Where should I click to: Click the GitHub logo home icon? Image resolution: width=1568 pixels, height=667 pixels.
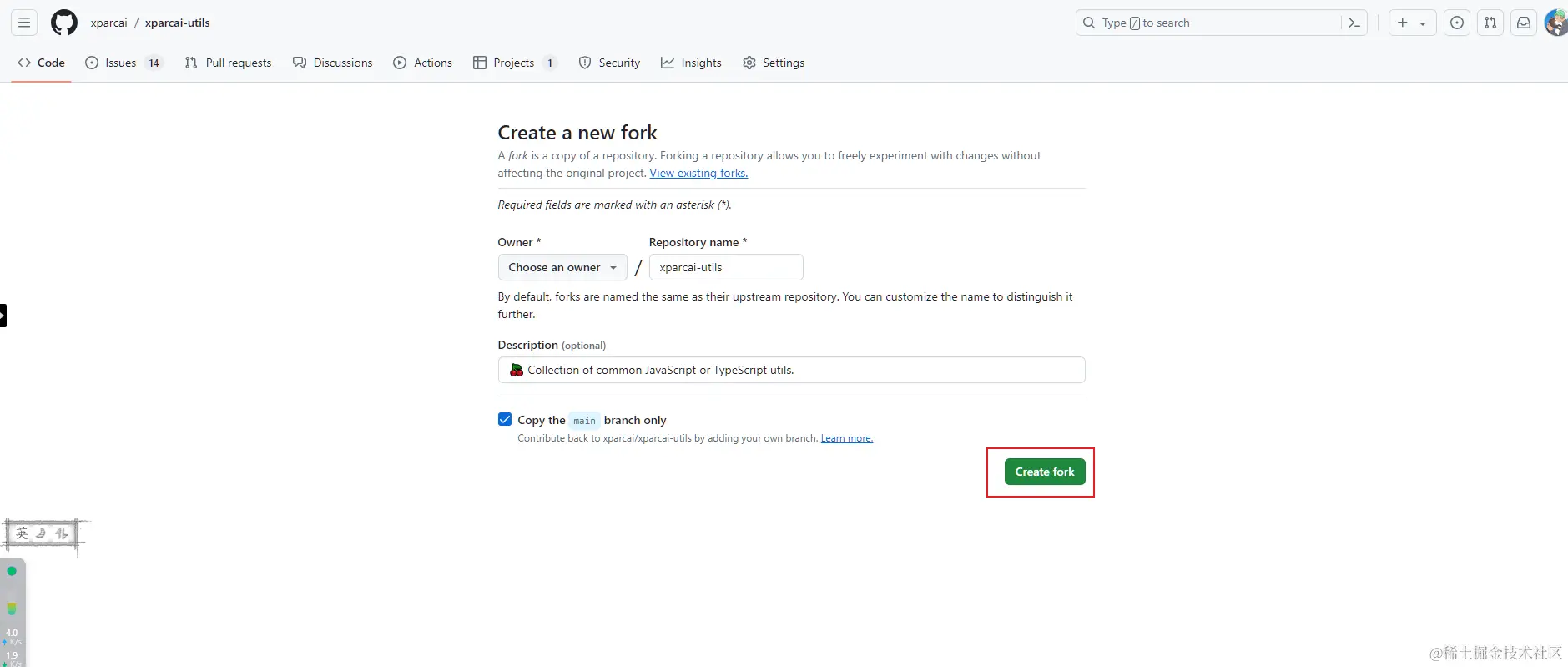pyautogui.click(x=64, y=23)
